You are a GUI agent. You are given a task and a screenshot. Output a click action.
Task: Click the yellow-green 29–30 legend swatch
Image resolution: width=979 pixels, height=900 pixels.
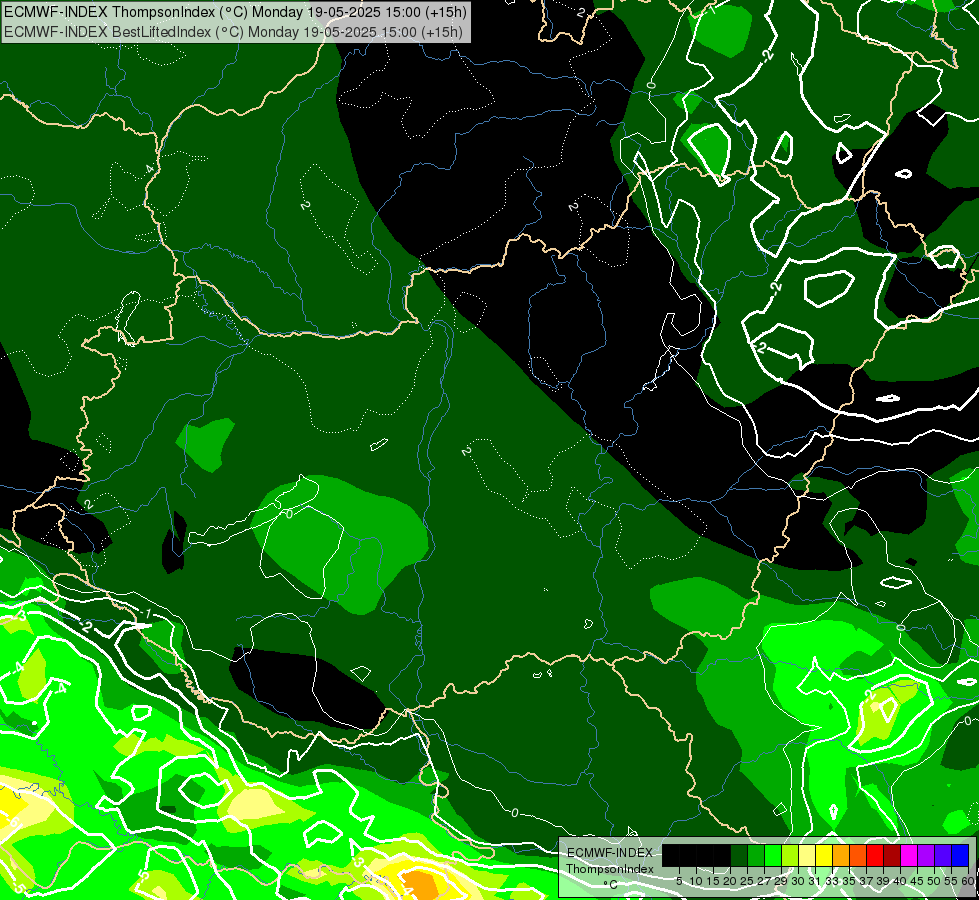[790, 855]
